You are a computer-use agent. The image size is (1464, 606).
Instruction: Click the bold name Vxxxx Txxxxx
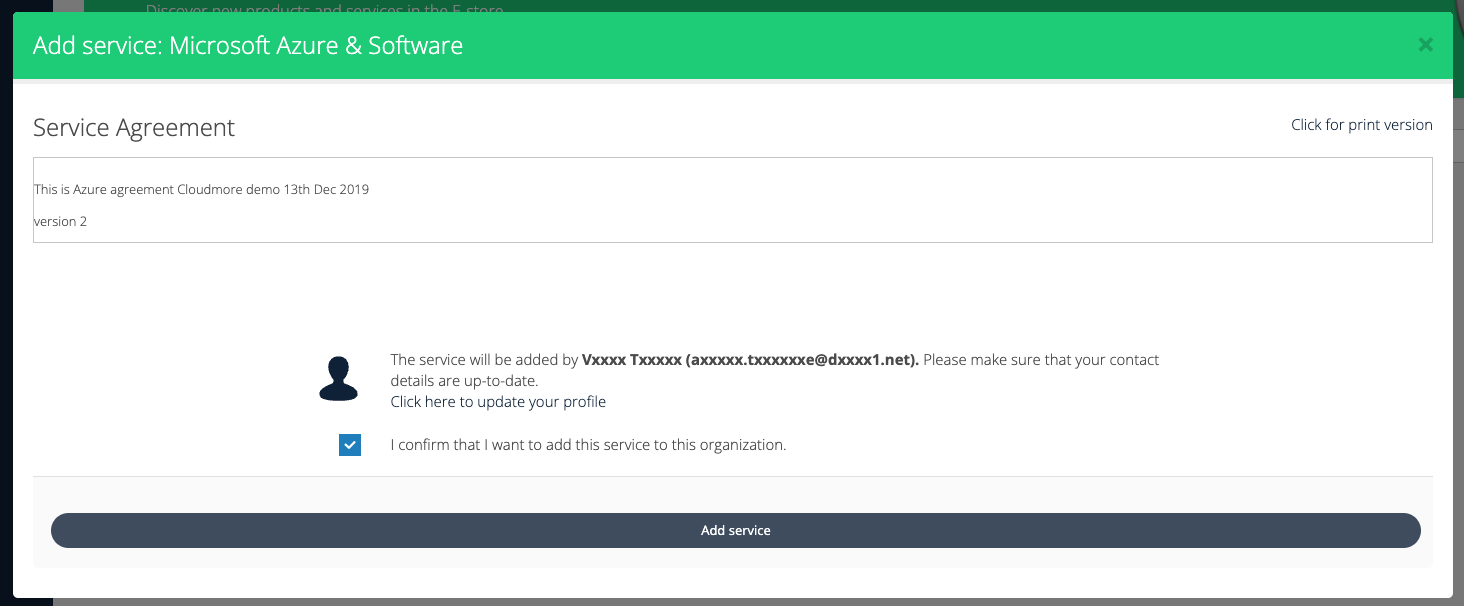(x=631, y=360)
